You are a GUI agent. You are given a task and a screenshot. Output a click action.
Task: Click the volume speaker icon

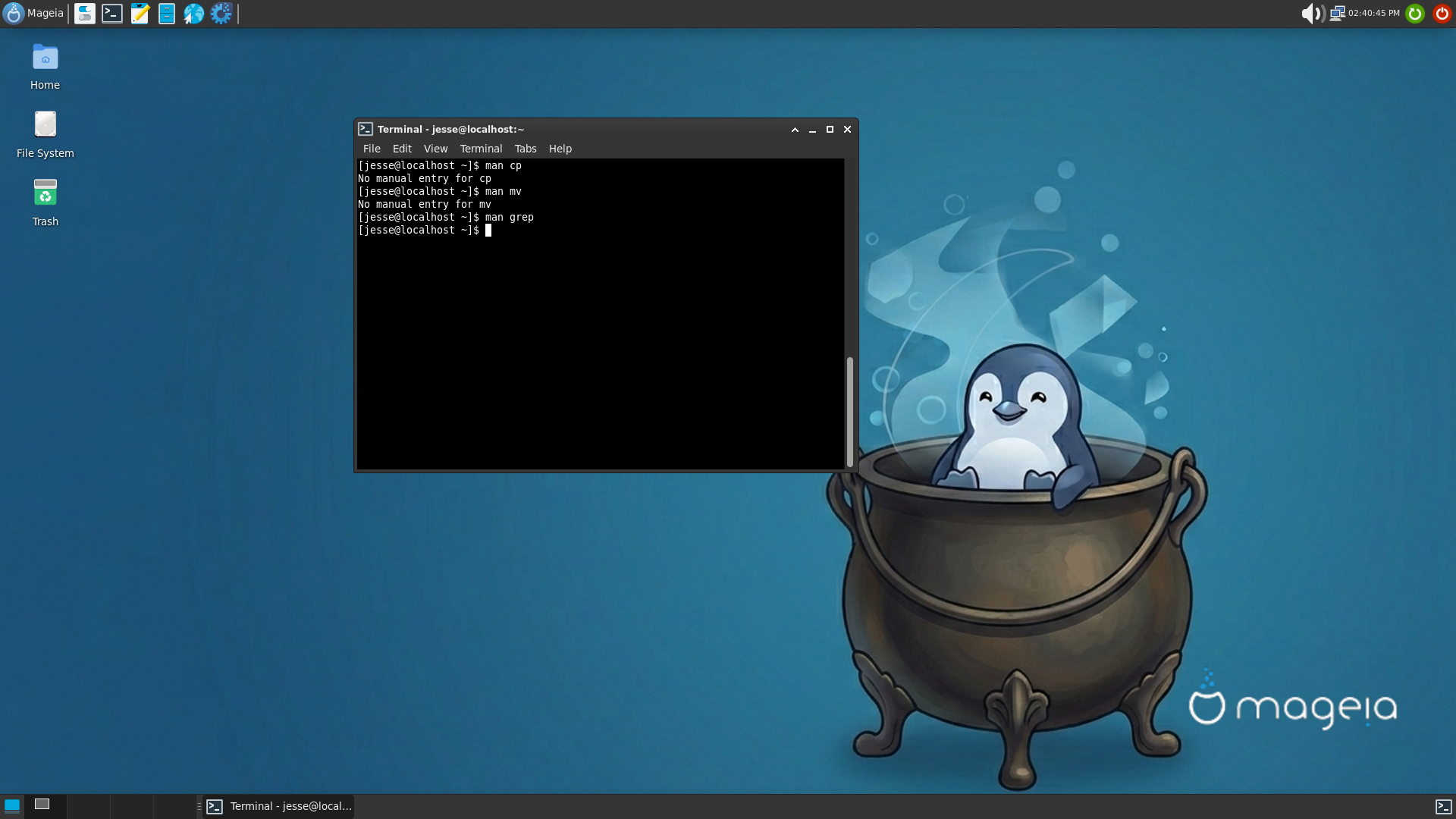(x=1313, y=13)
